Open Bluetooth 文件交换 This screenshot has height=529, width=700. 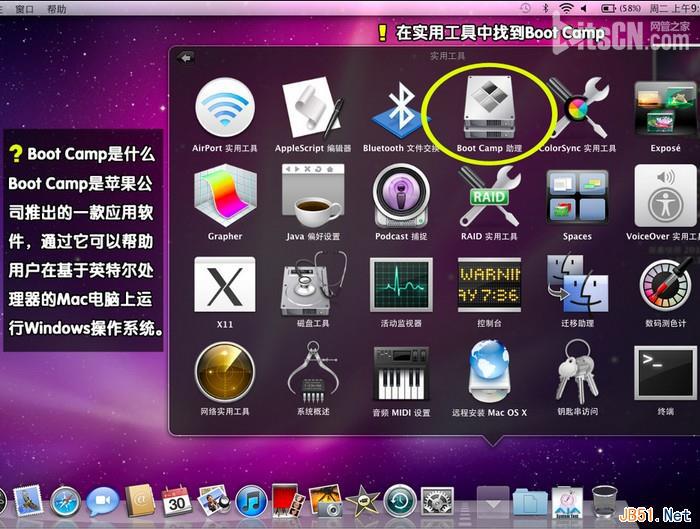click(400, 108)
